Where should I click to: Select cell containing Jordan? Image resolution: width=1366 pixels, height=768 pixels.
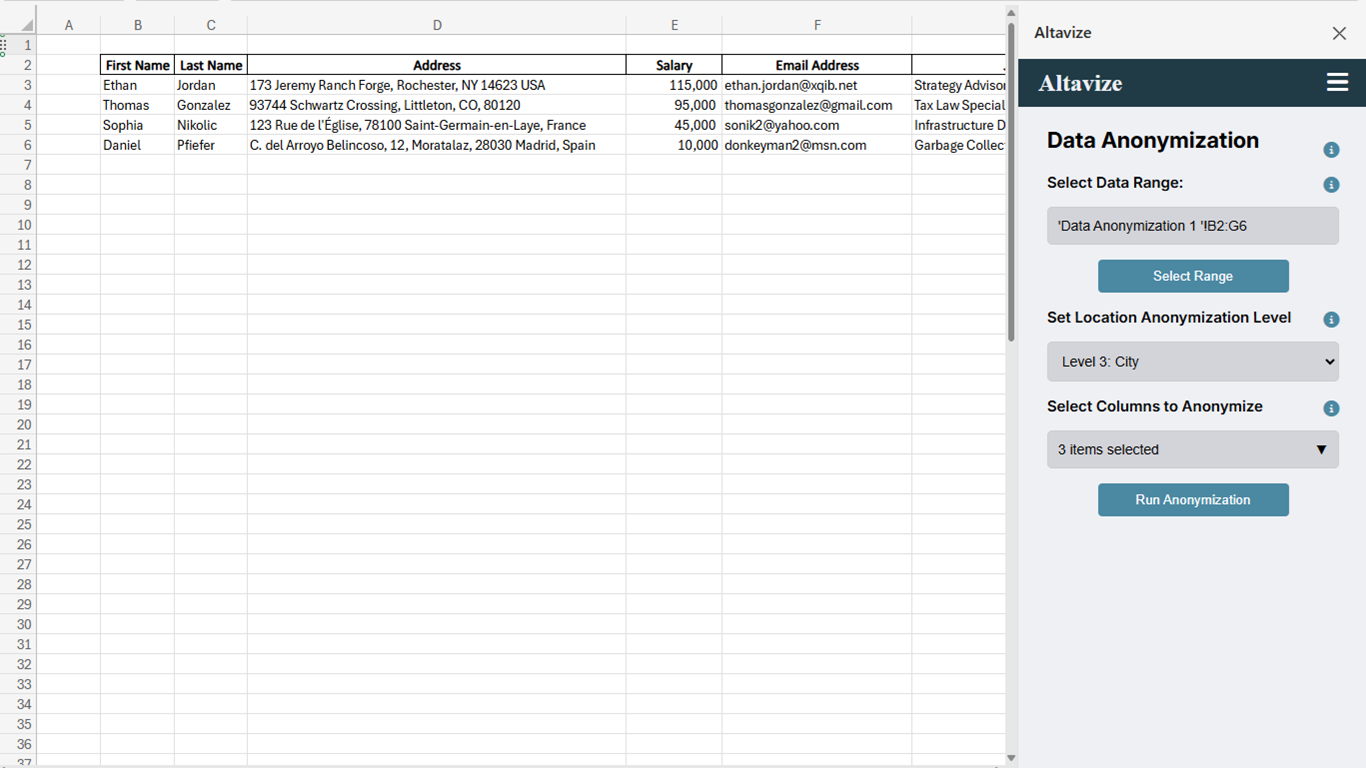(x=211, y=85)
